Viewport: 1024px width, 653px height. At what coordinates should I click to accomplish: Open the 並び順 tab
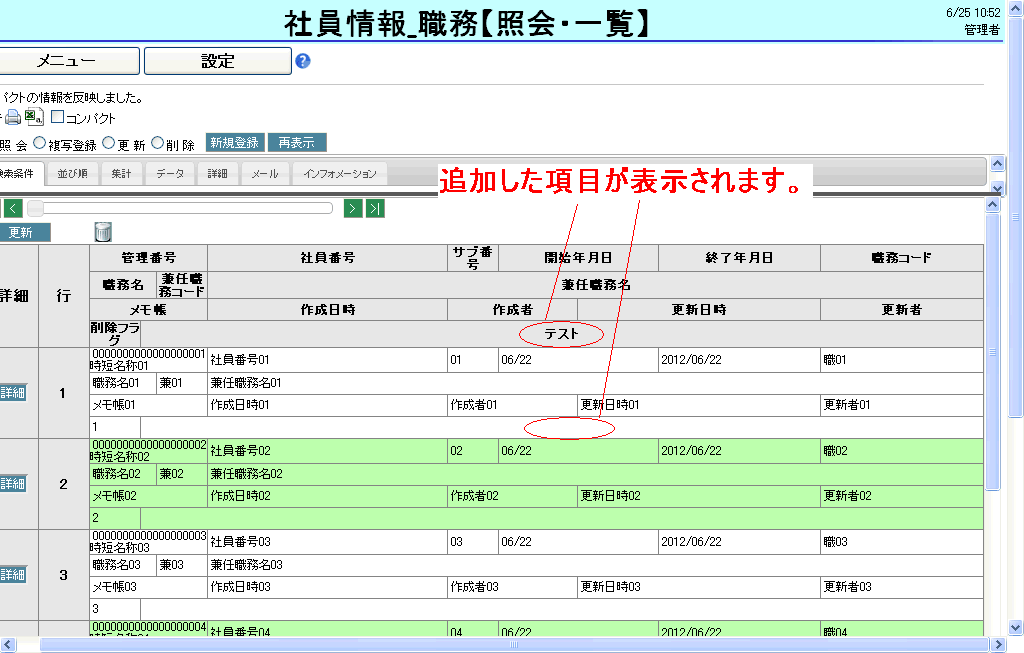tap(72, 174)
